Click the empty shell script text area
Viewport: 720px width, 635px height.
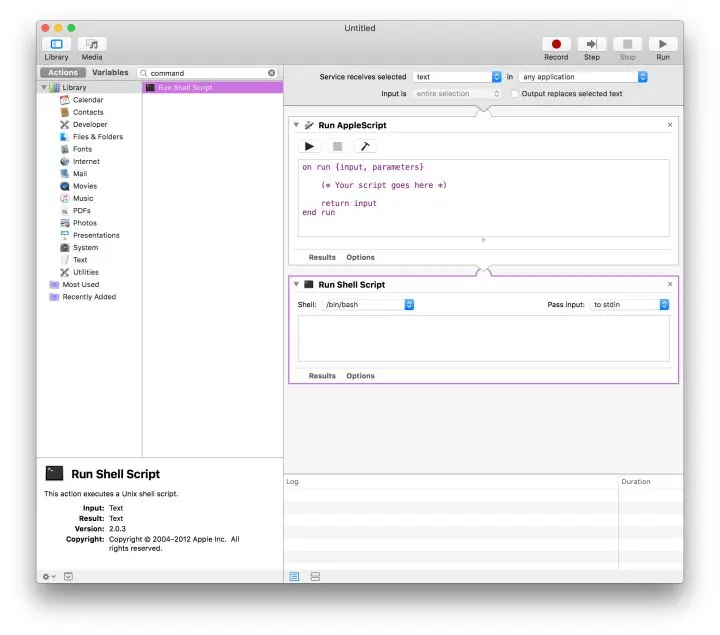(484, 338)
